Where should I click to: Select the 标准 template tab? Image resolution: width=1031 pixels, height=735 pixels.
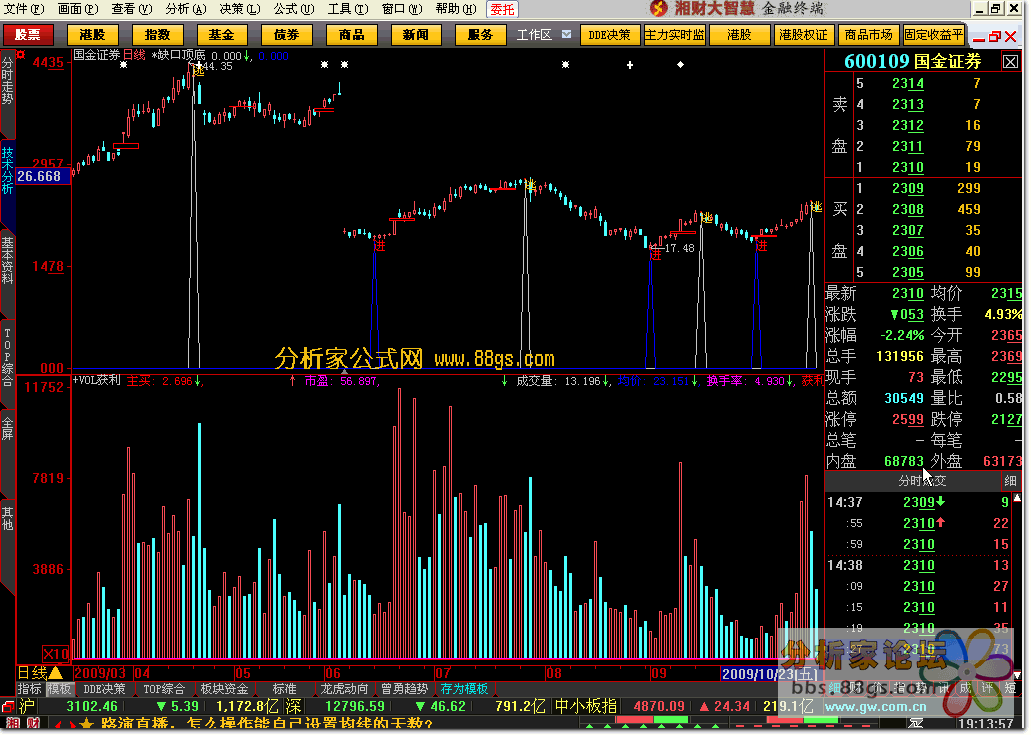(284, 688)
